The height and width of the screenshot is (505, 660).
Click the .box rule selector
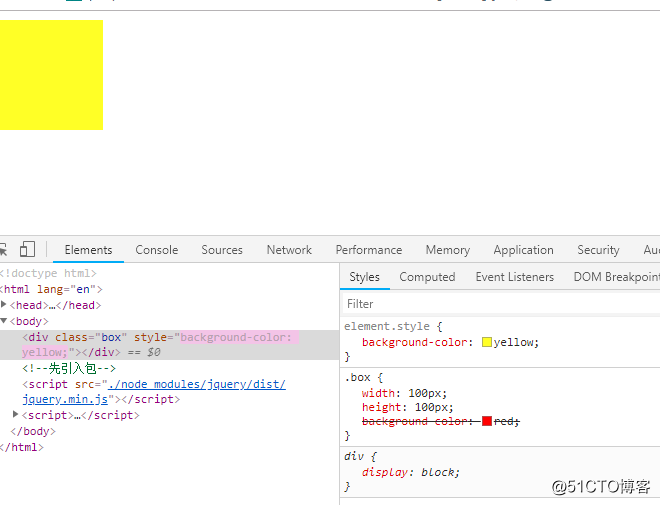tap(357, 377)
